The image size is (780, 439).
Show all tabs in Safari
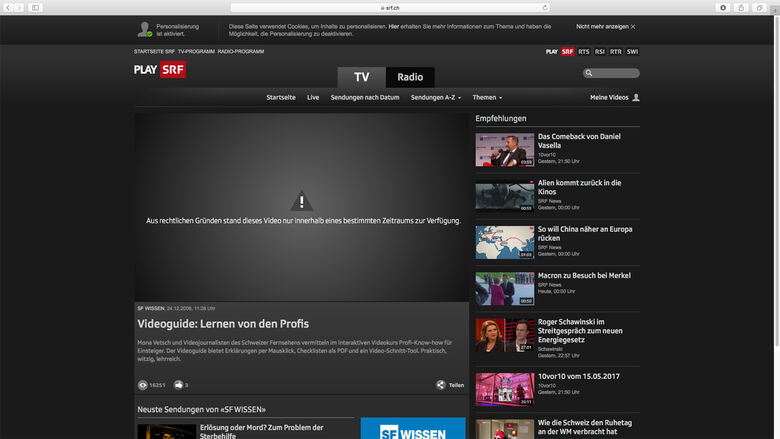tap(759, 7)
